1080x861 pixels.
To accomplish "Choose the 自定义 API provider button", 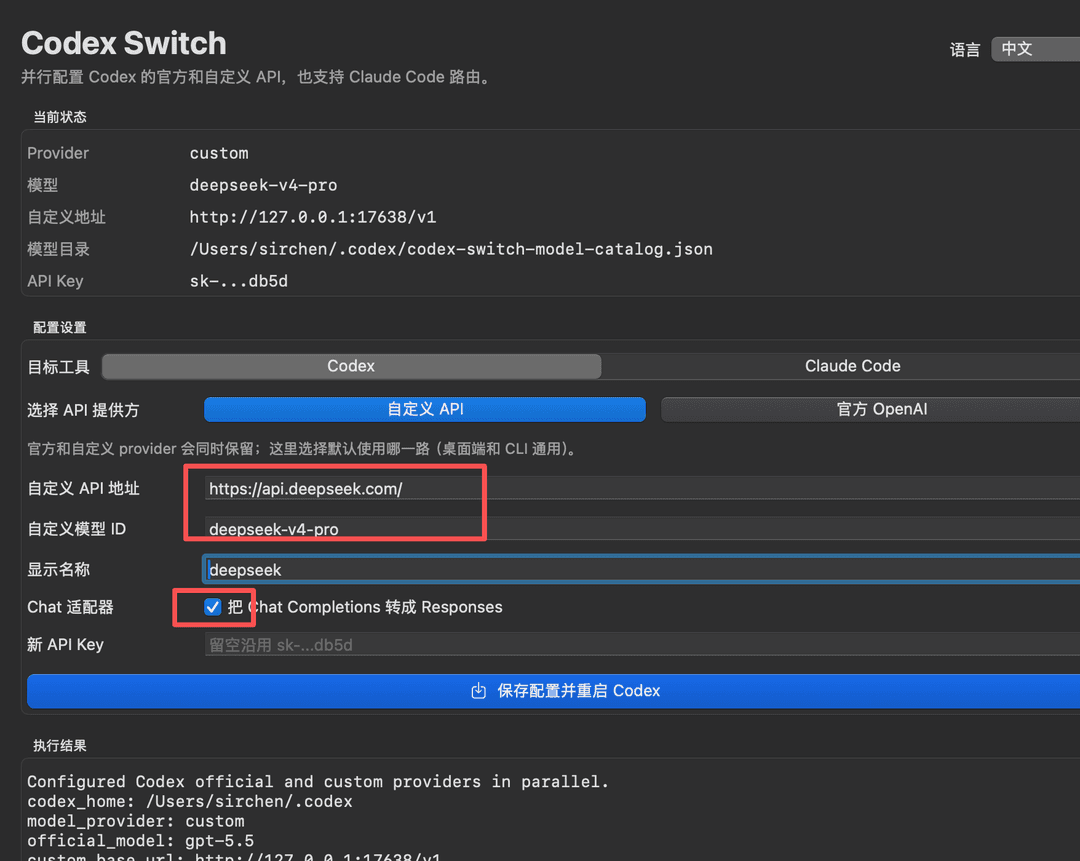I will (425, 409).
